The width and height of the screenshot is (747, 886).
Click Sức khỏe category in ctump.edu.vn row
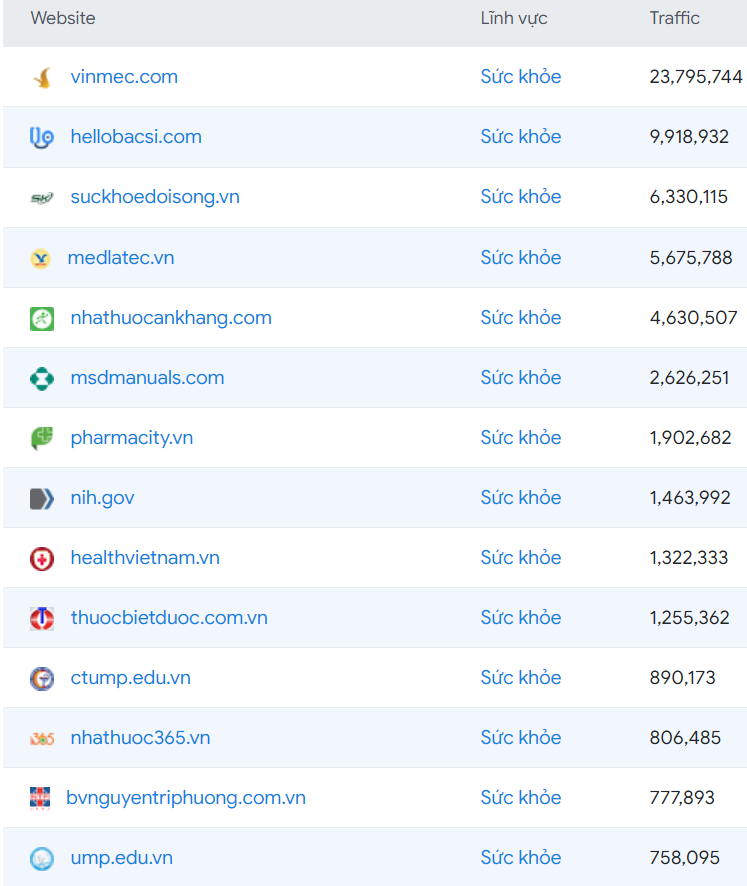click(521, 677)
